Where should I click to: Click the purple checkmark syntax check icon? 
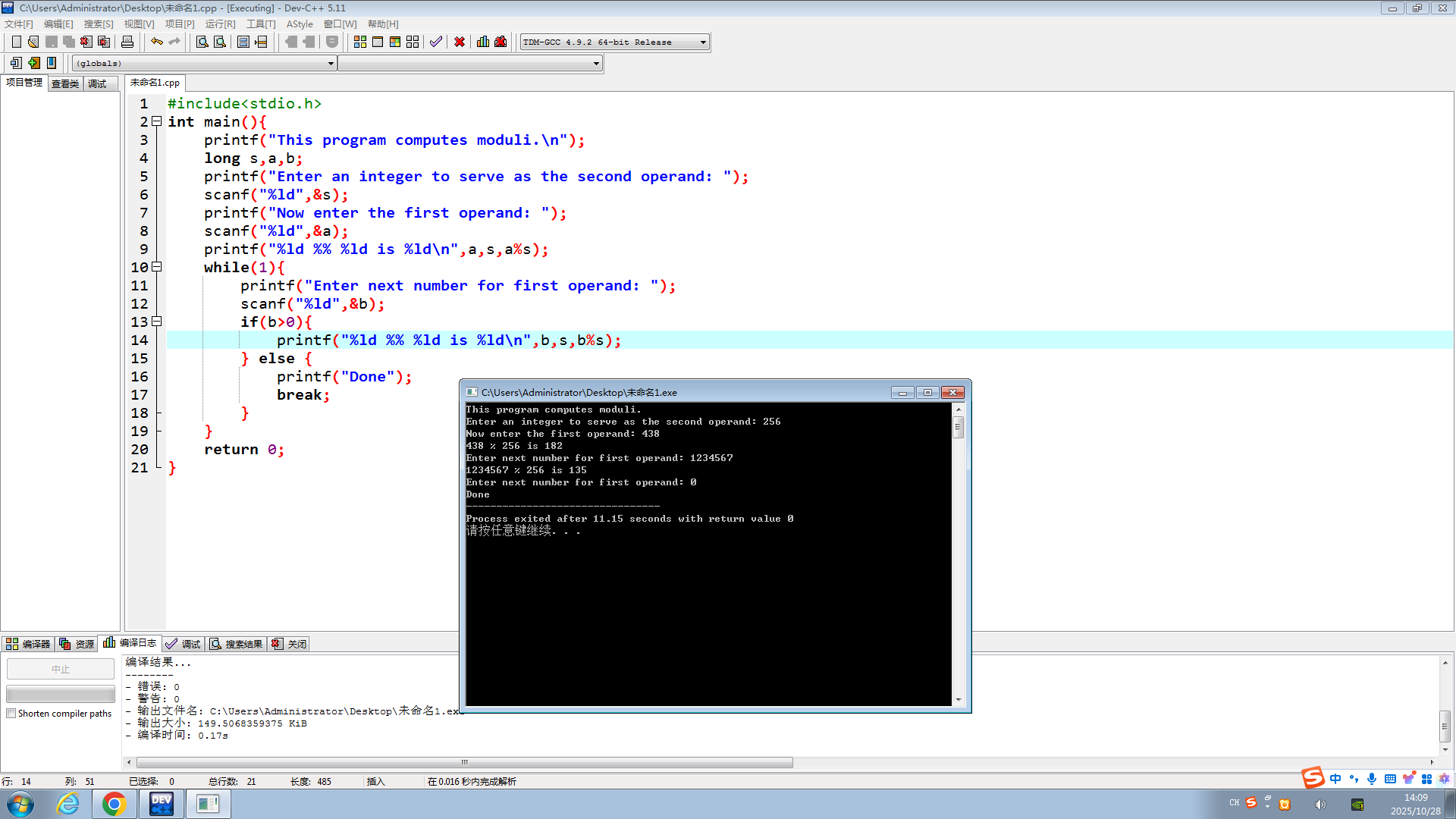[x=435, y=42]
